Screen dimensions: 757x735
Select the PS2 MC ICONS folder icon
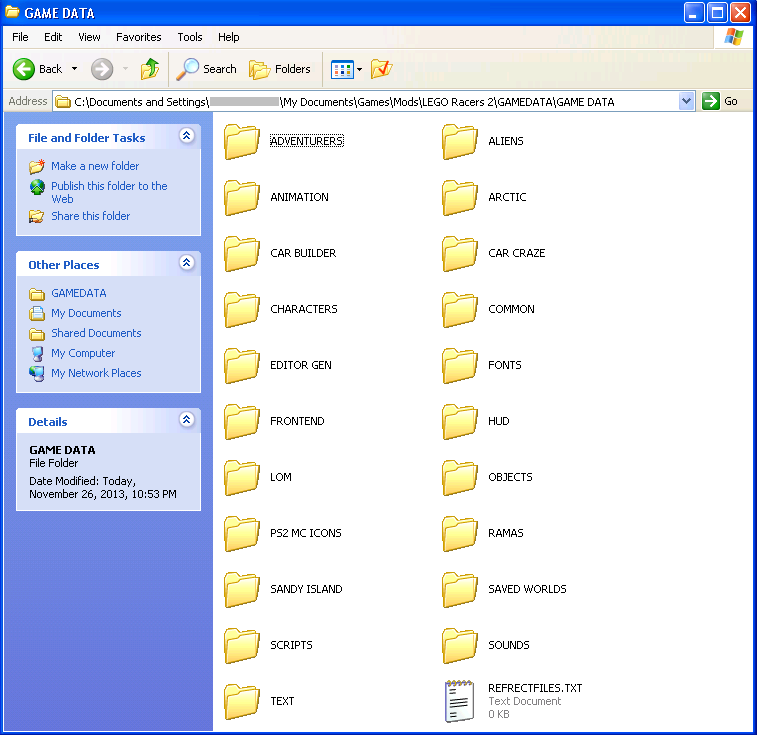pos(242,533)
